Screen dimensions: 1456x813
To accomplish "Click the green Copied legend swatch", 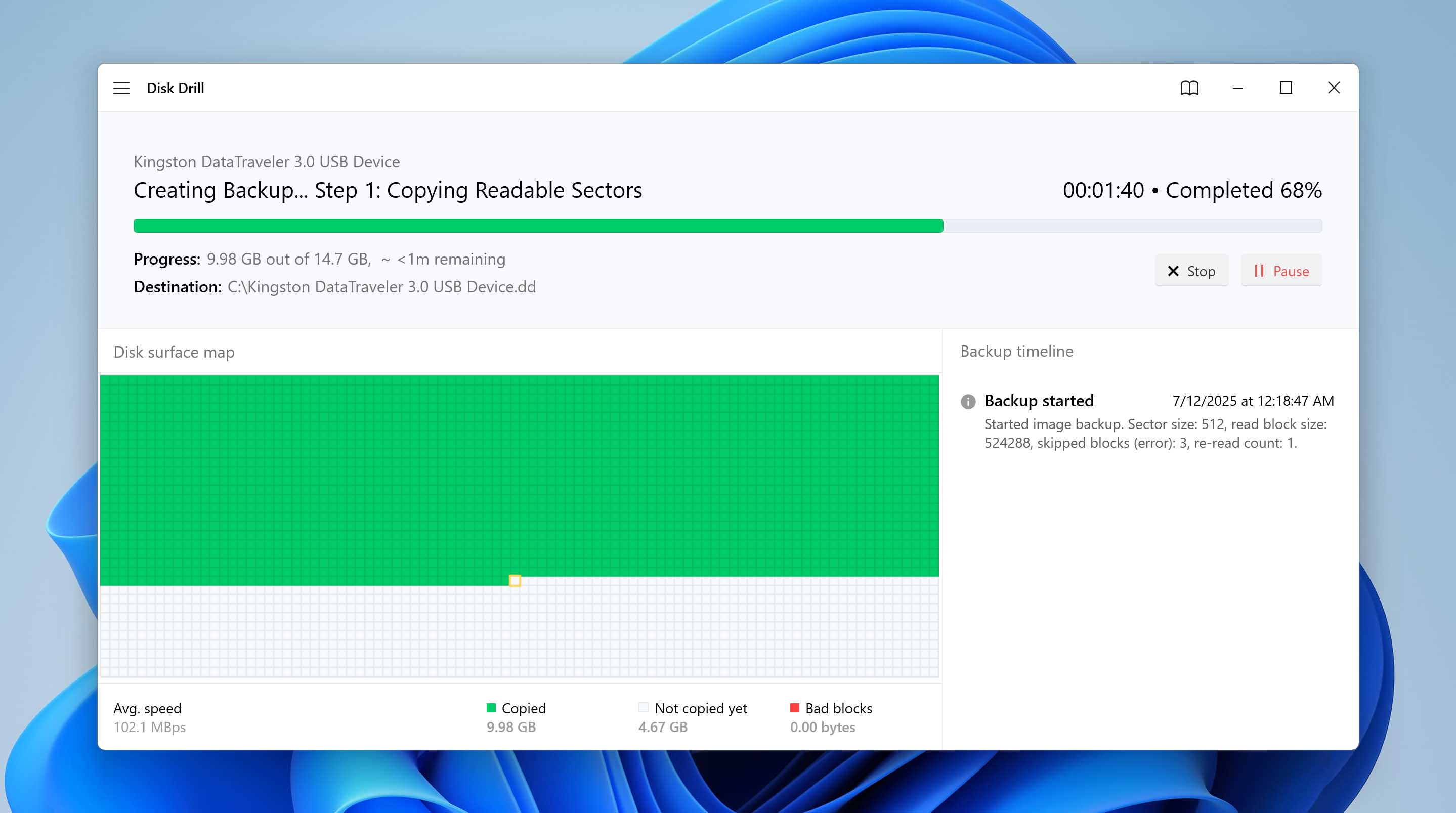I will point(491,708).
